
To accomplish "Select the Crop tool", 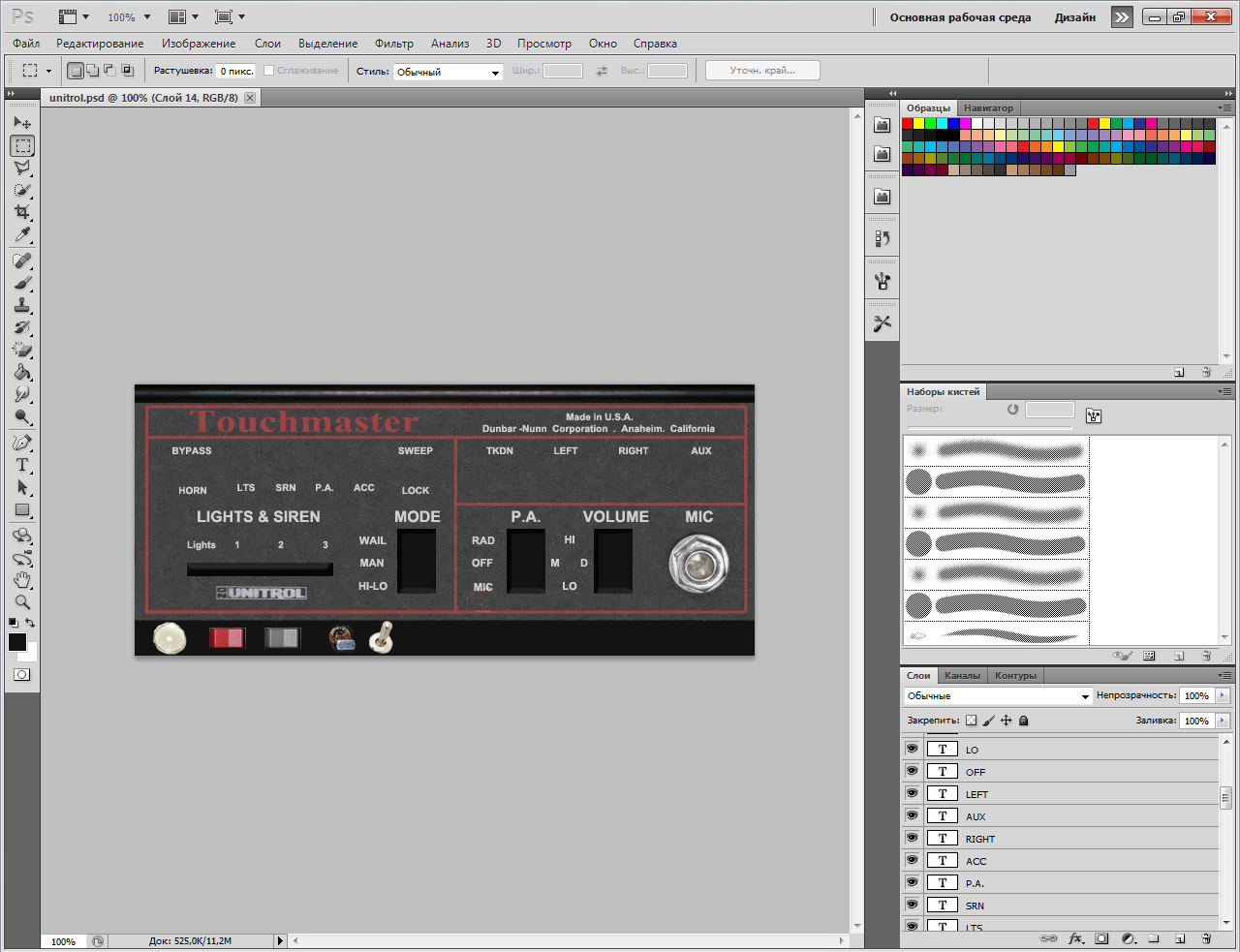I will point(22,212).
